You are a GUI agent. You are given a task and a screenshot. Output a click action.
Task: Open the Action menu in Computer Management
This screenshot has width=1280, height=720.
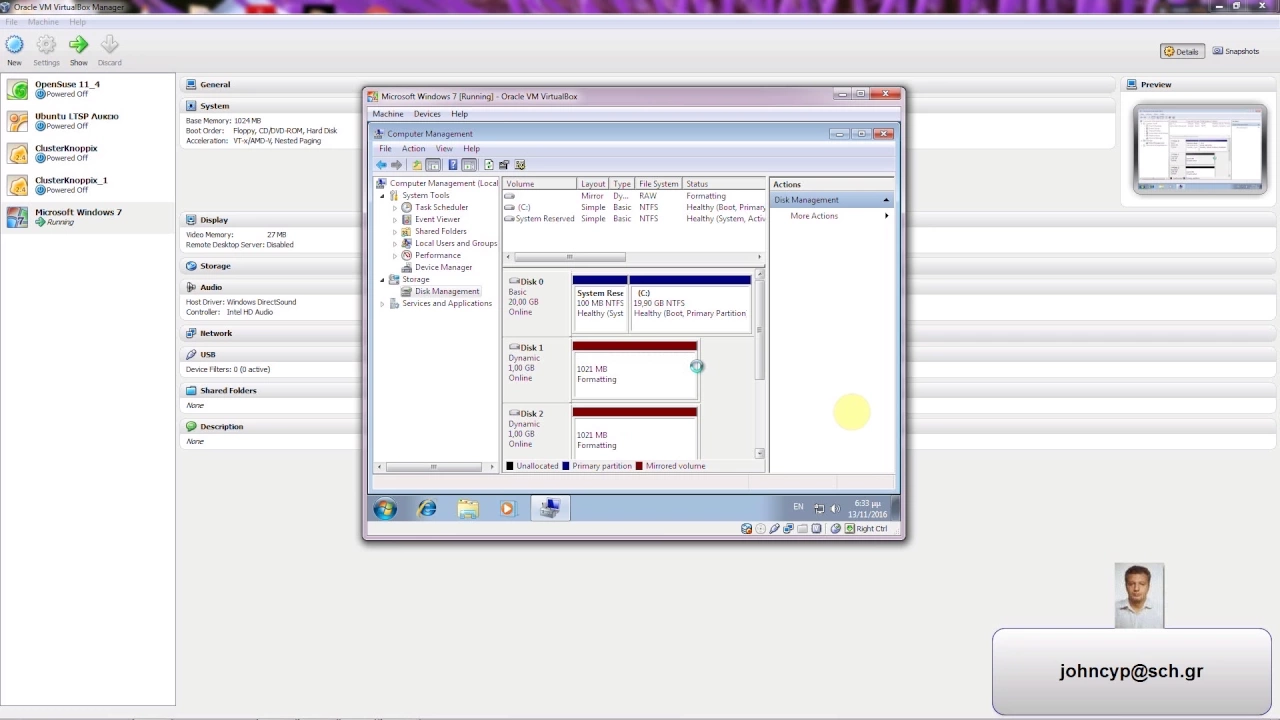coord(413,149)
